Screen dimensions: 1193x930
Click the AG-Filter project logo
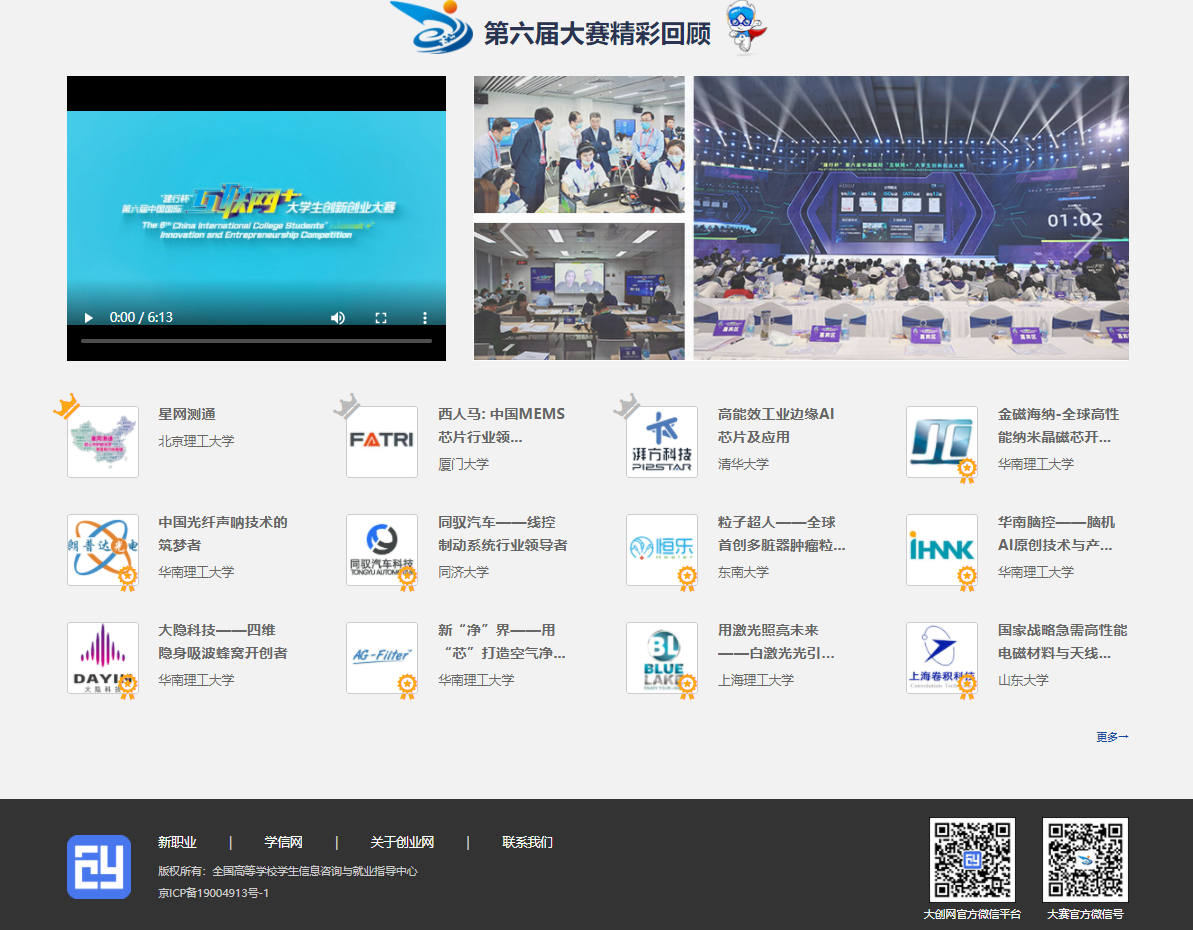click(382, 657)
